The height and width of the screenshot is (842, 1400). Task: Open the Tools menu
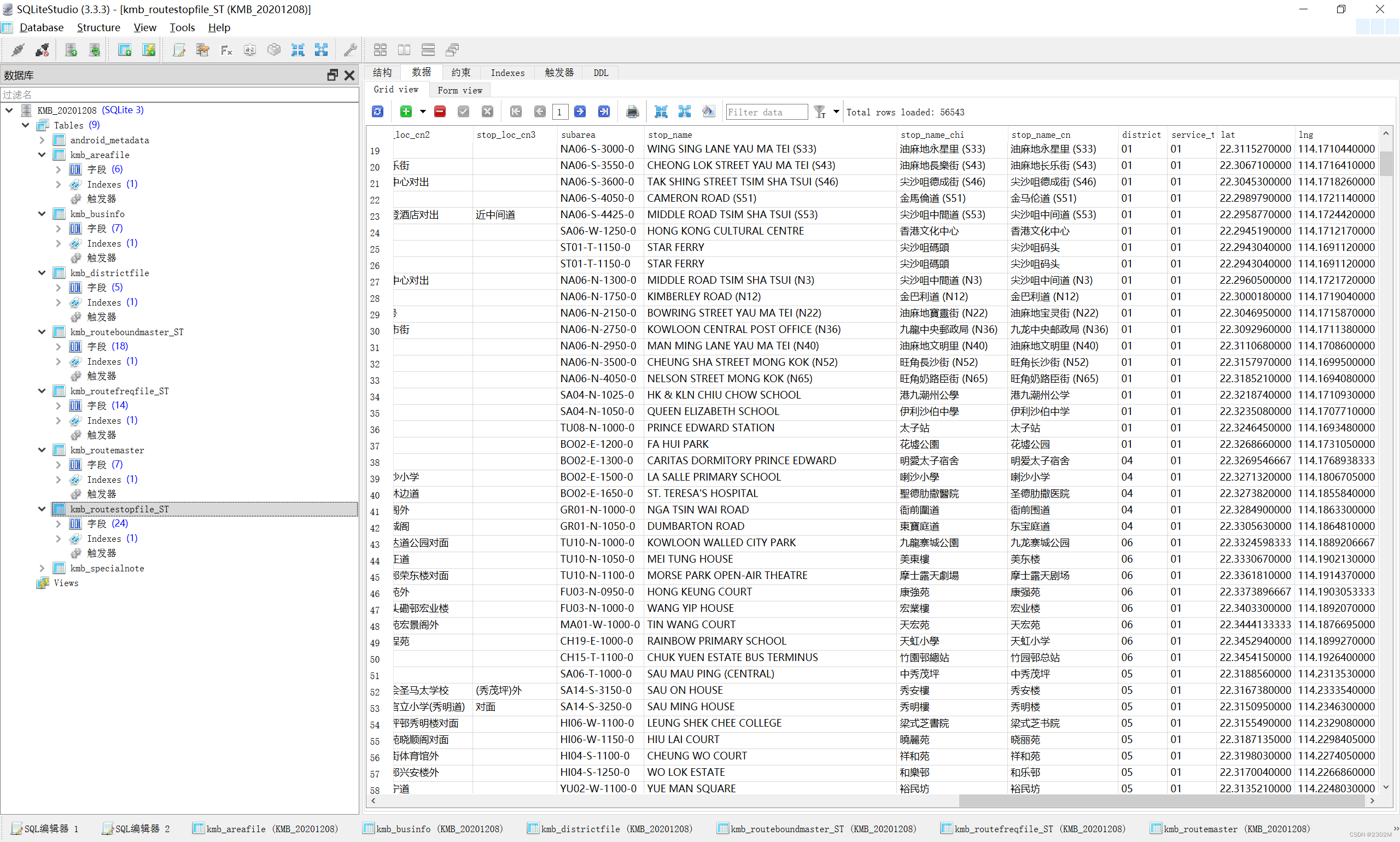pyautogui.click(x=182, y=27)
